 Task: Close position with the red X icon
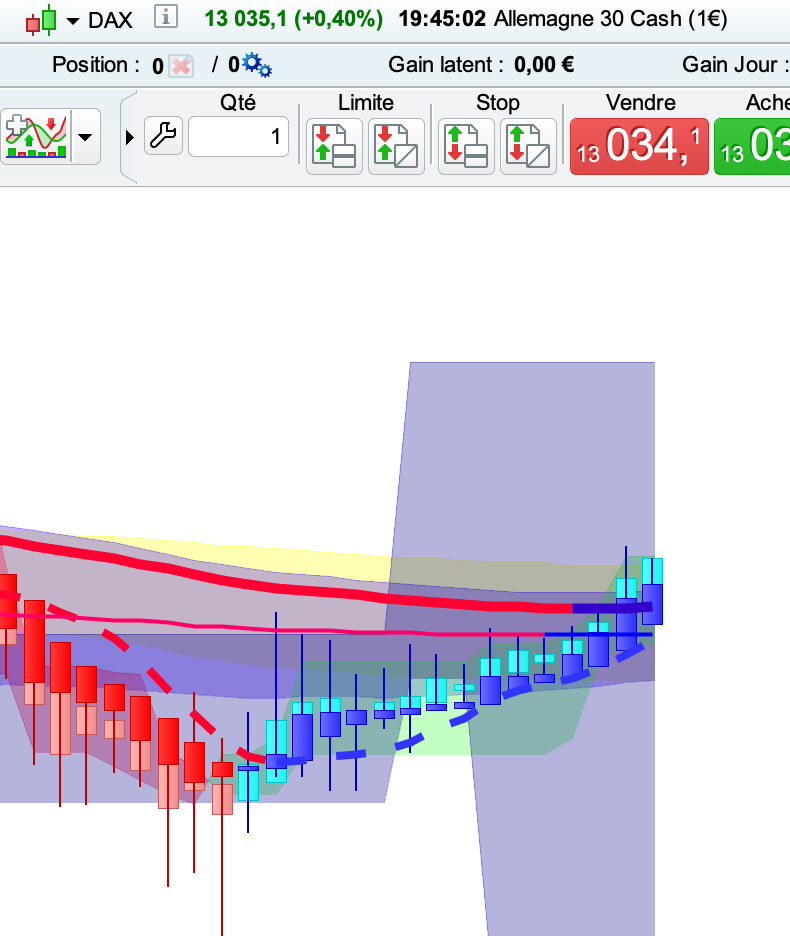coord(181,66)
